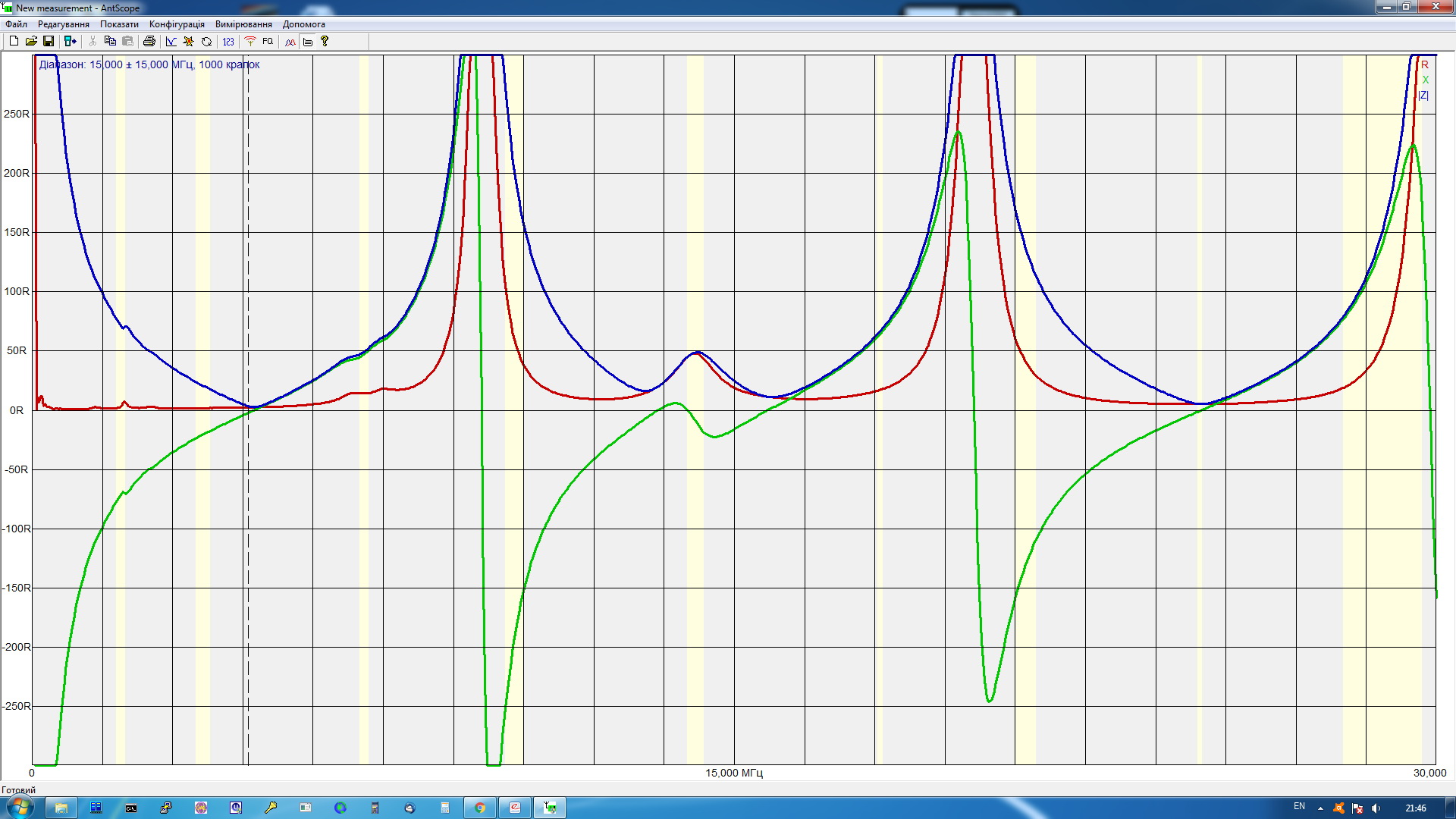Open the Конфігурація menu
The width and height of the screenshot is (1456, 819).
click(x=177, y=24)
